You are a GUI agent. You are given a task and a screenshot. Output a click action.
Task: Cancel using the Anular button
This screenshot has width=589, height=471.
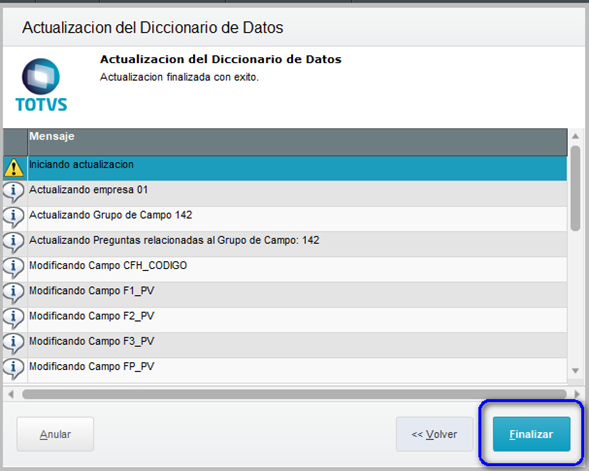[x=55, y=434]
